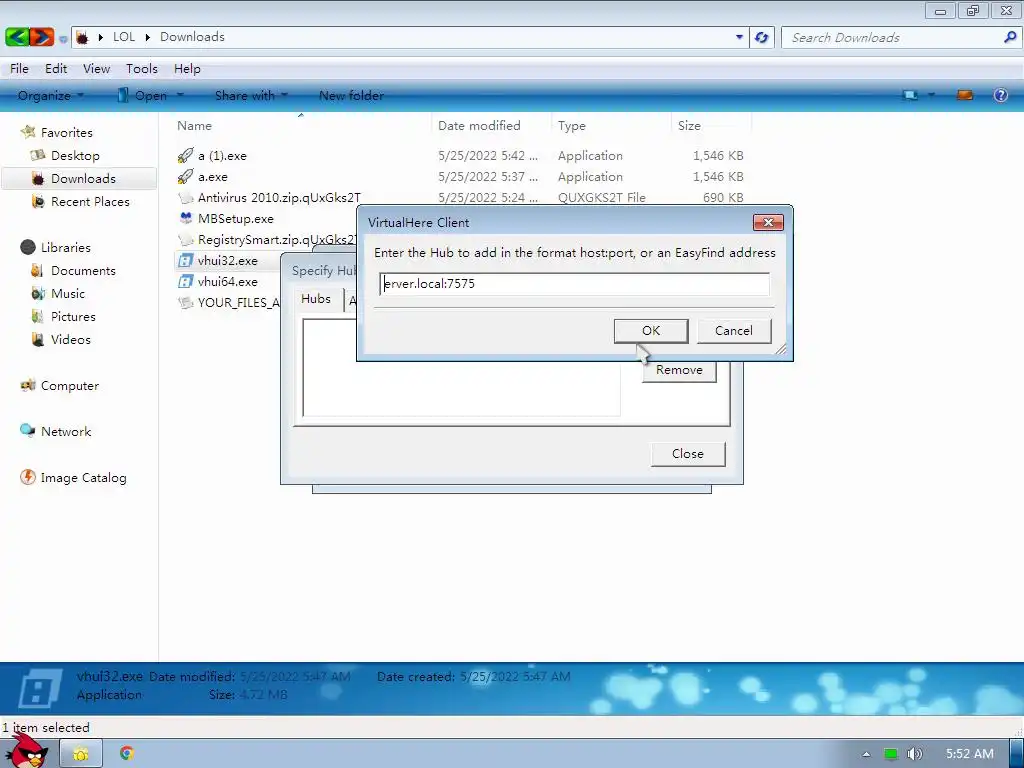Expand the LOL breadcrumb arrow

(148, 37)
